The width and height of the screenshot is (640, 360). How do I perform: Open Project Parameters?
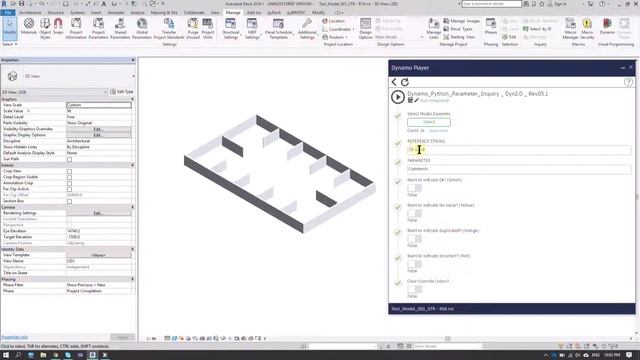coord(98,28)
